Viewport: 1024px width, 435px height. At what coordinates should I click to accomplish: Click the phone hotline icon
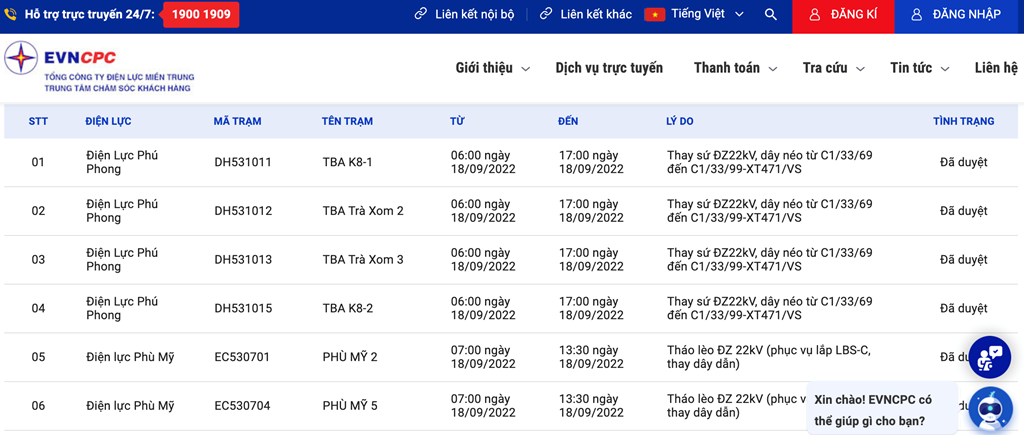point(10,14)
